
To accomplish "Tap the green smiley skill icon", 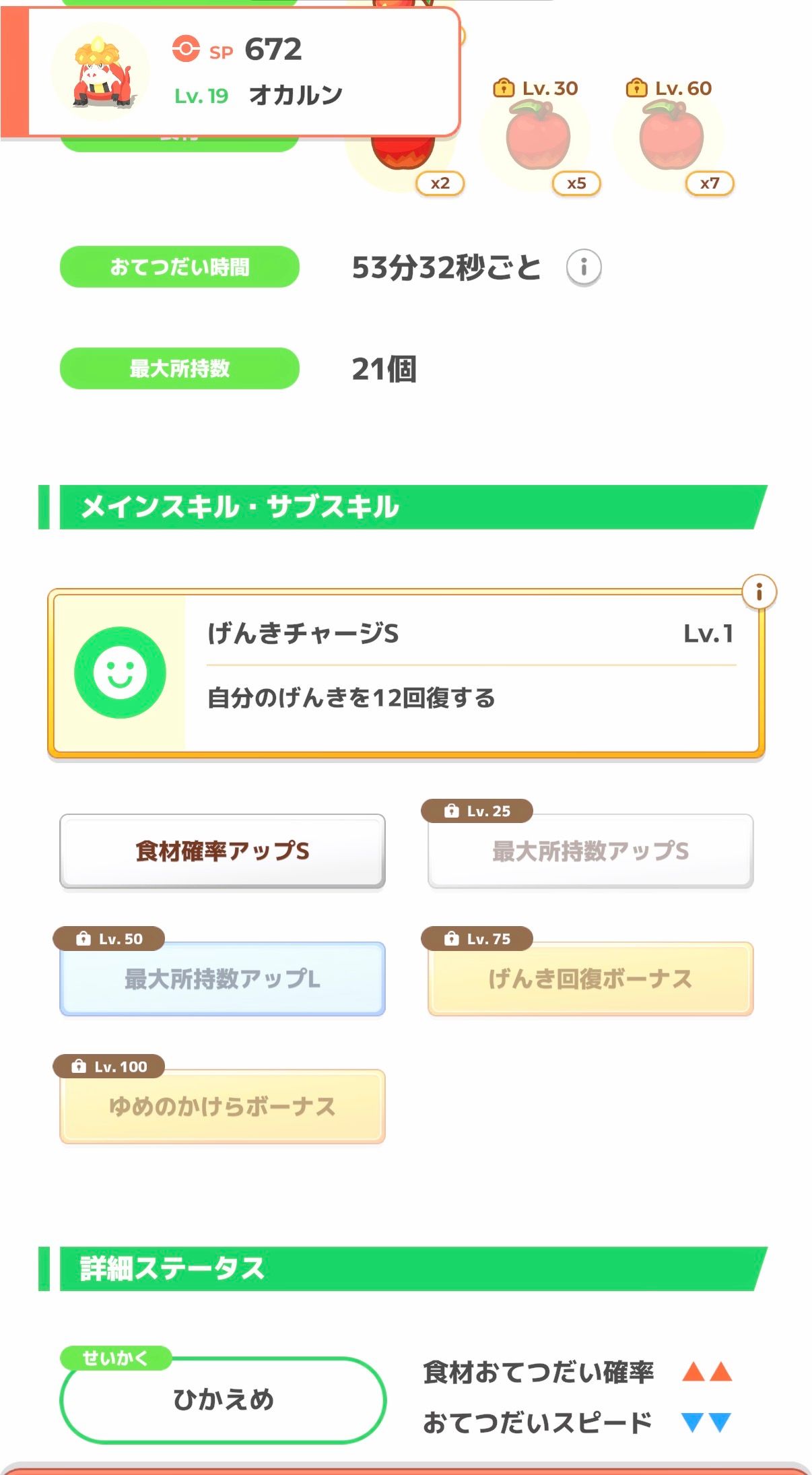I will [x=120, y=672].
